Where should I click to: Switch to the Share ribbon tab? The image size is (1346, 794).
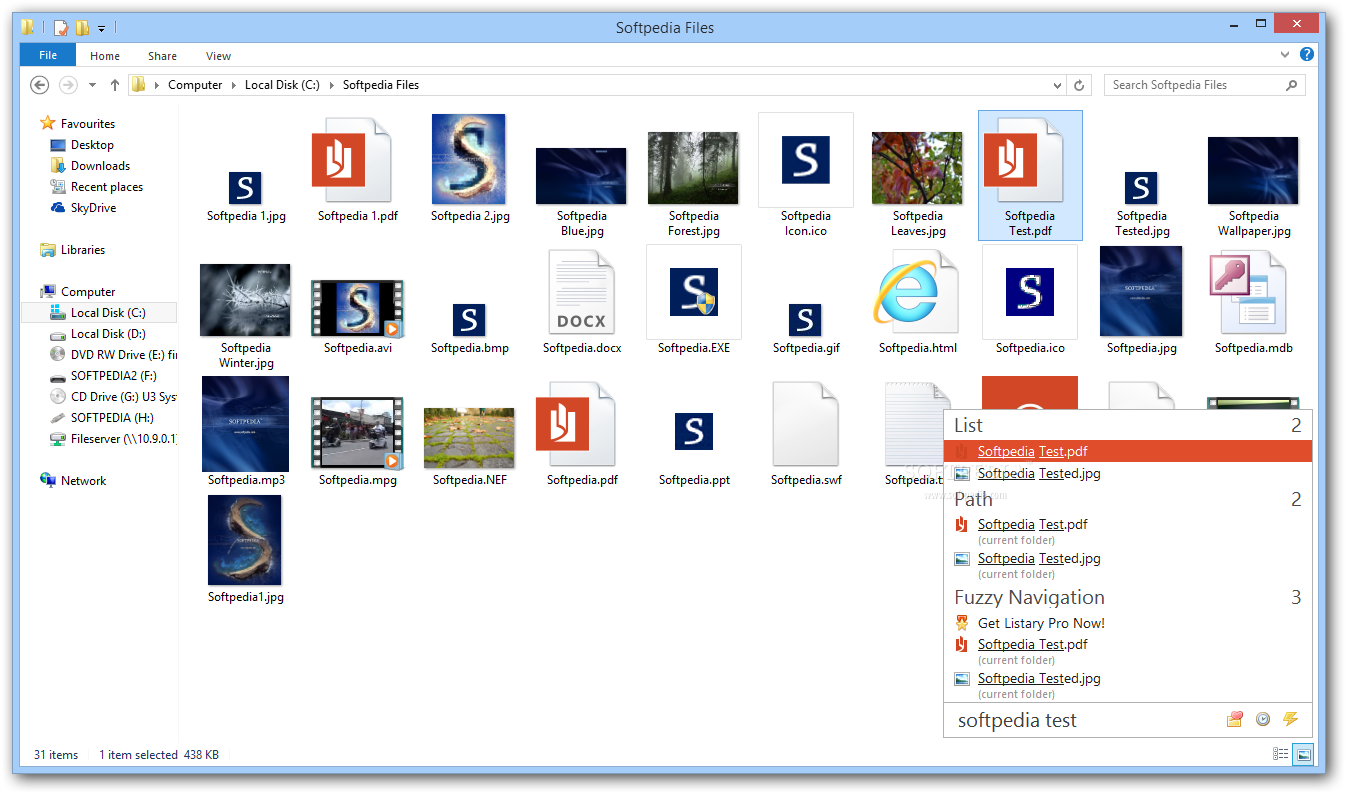click(162, 56)
